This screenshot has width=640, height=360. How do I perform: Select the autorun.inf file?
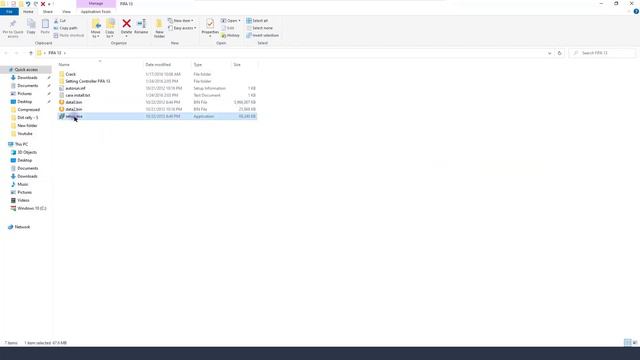point(76,88)
